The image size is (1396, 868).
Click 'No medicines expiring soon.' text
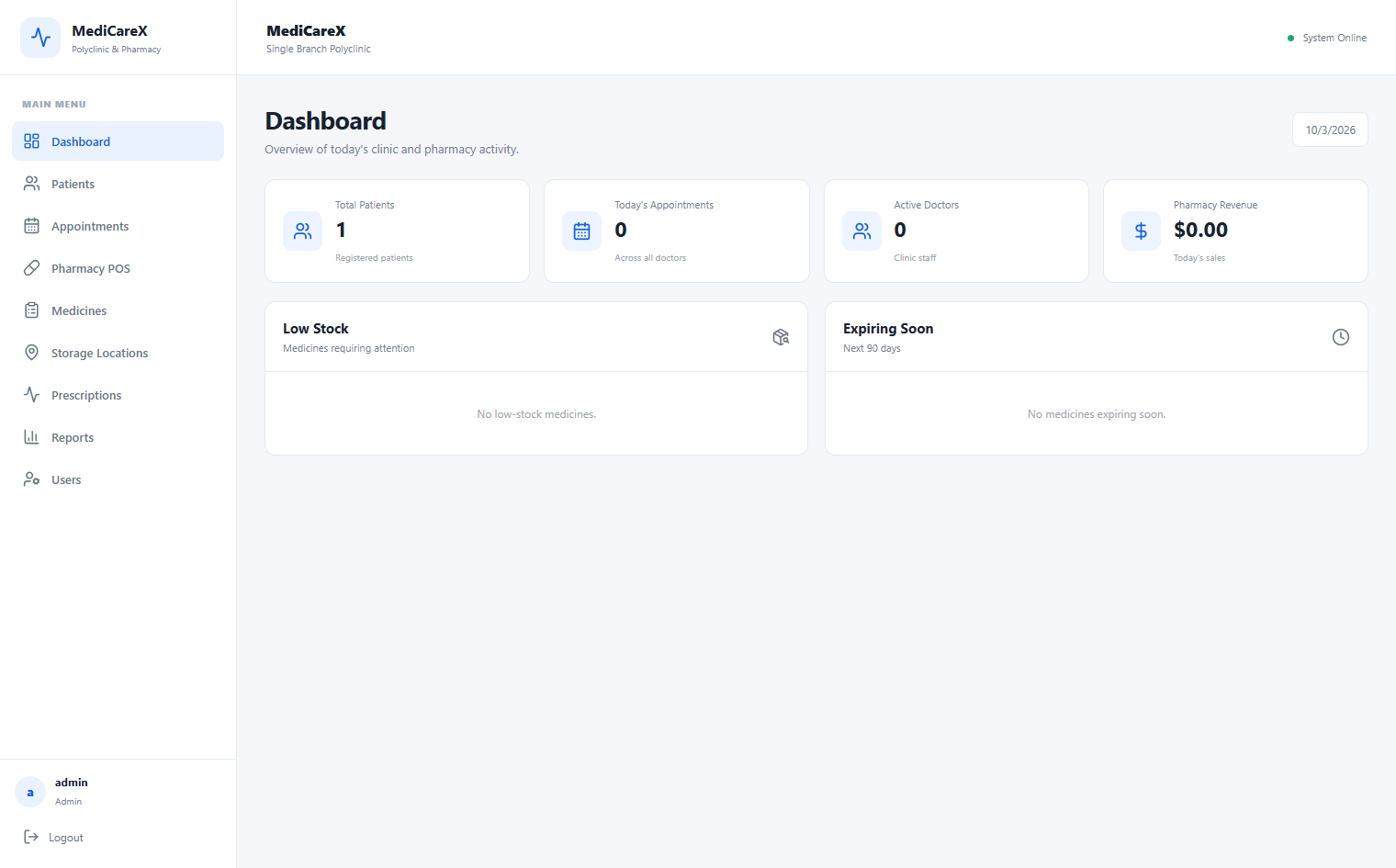[x=1097, y=414]
